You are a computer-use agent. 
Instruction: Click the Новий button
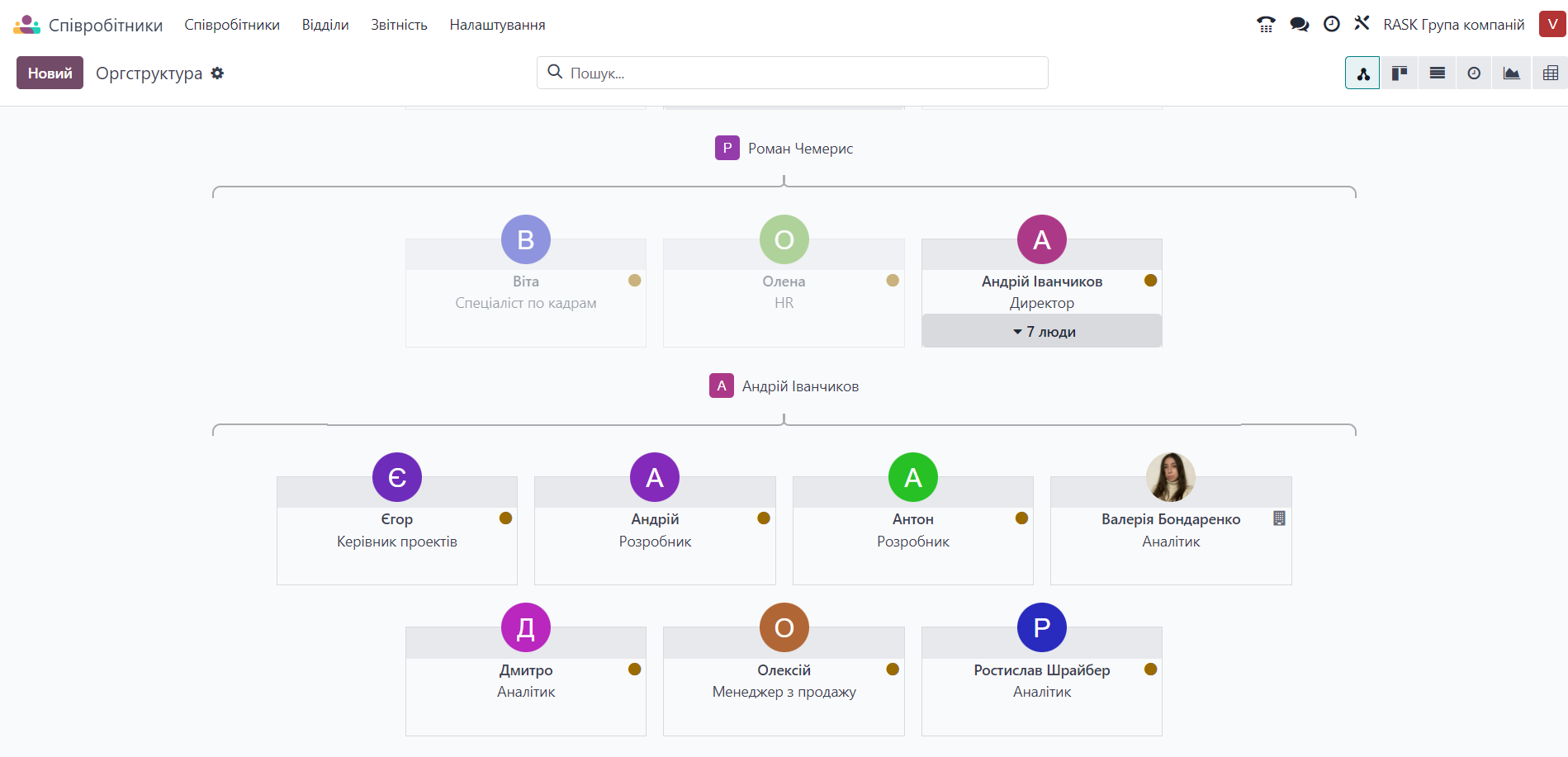point(50,73)
